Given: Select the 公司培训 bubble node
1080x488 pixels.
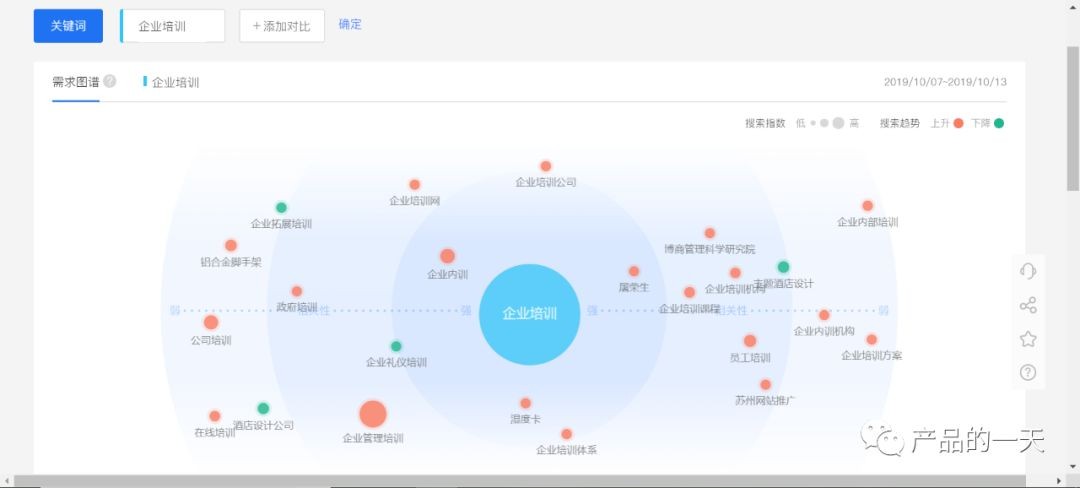Looking at the screenshot, I should (x=211, y=322).
